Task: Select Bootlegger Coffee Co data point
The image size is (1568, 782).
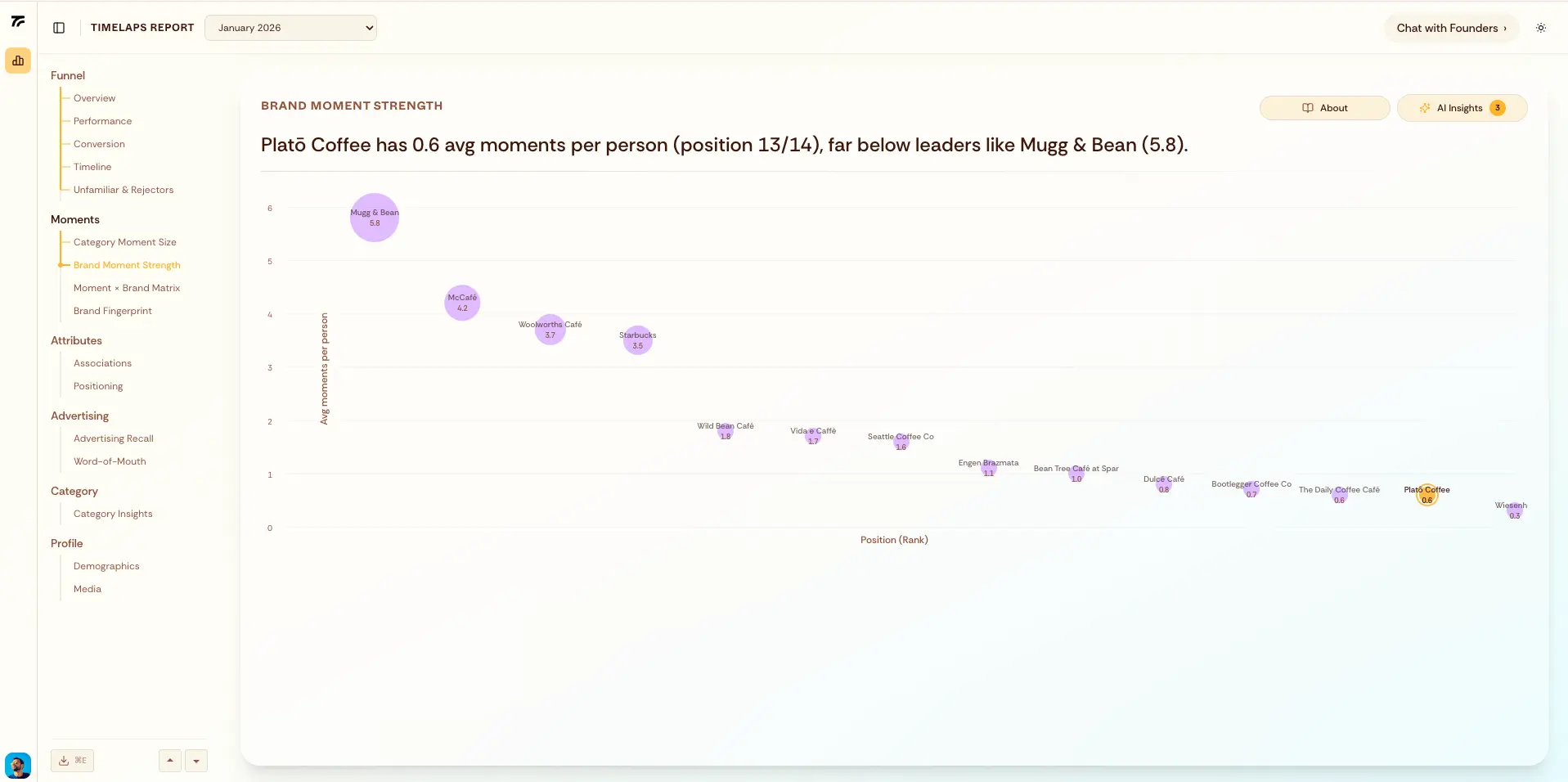Action: 1251,489
